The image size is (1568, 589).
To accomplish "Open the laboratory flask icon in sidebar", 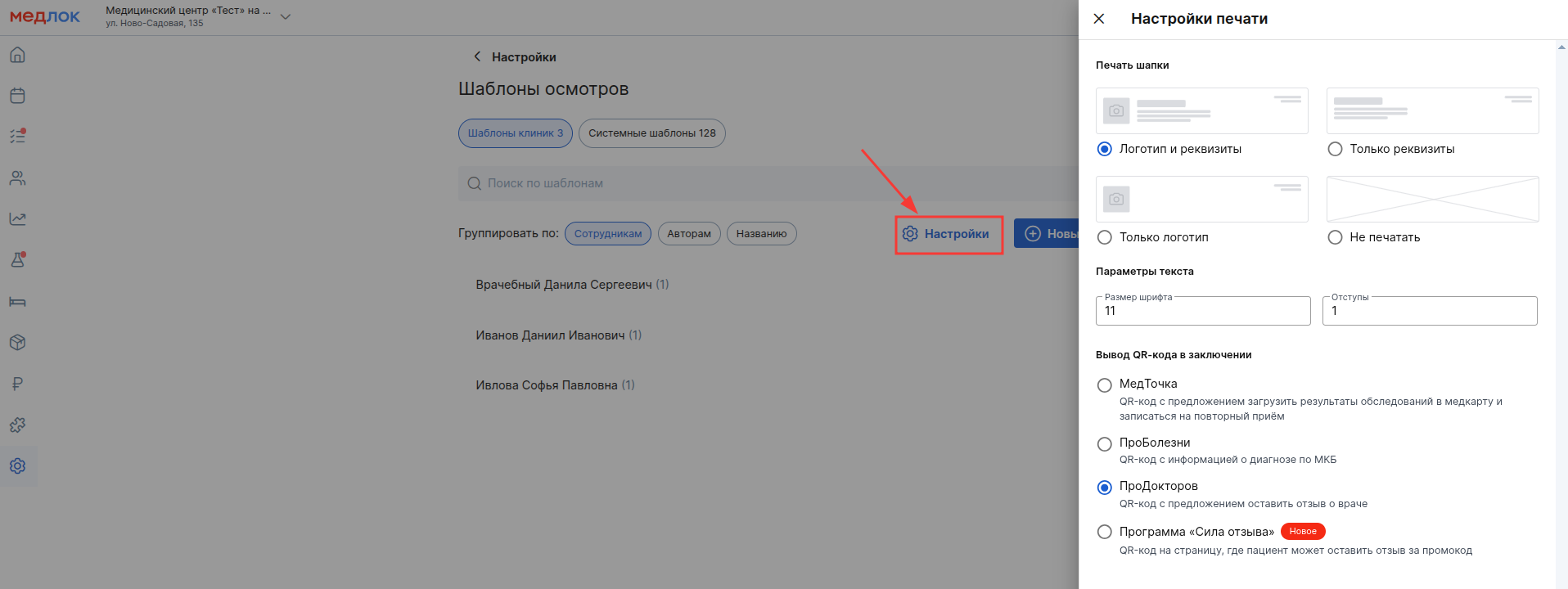I will pos(17,260).
